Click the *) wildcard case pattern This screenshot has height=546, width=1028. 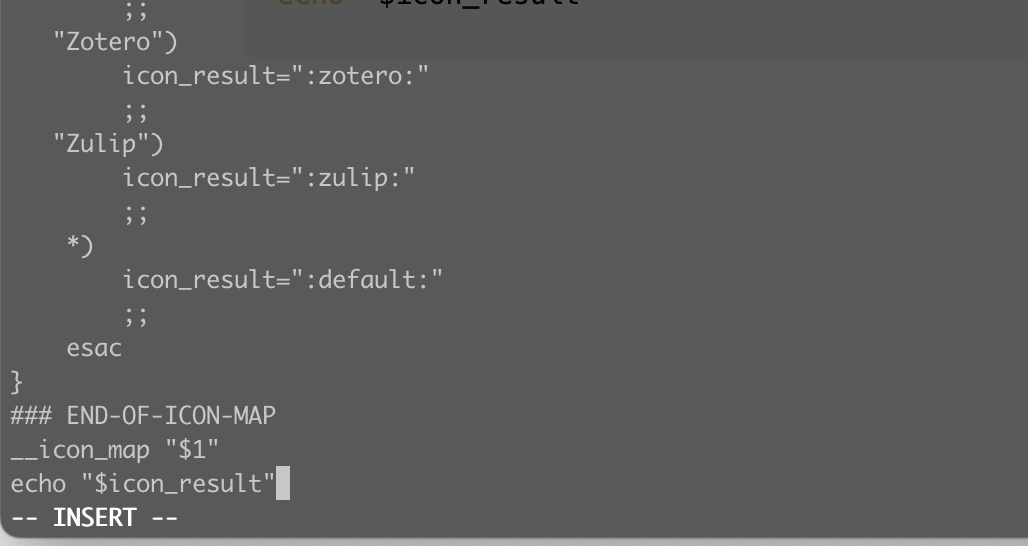(x=80, y=246)
